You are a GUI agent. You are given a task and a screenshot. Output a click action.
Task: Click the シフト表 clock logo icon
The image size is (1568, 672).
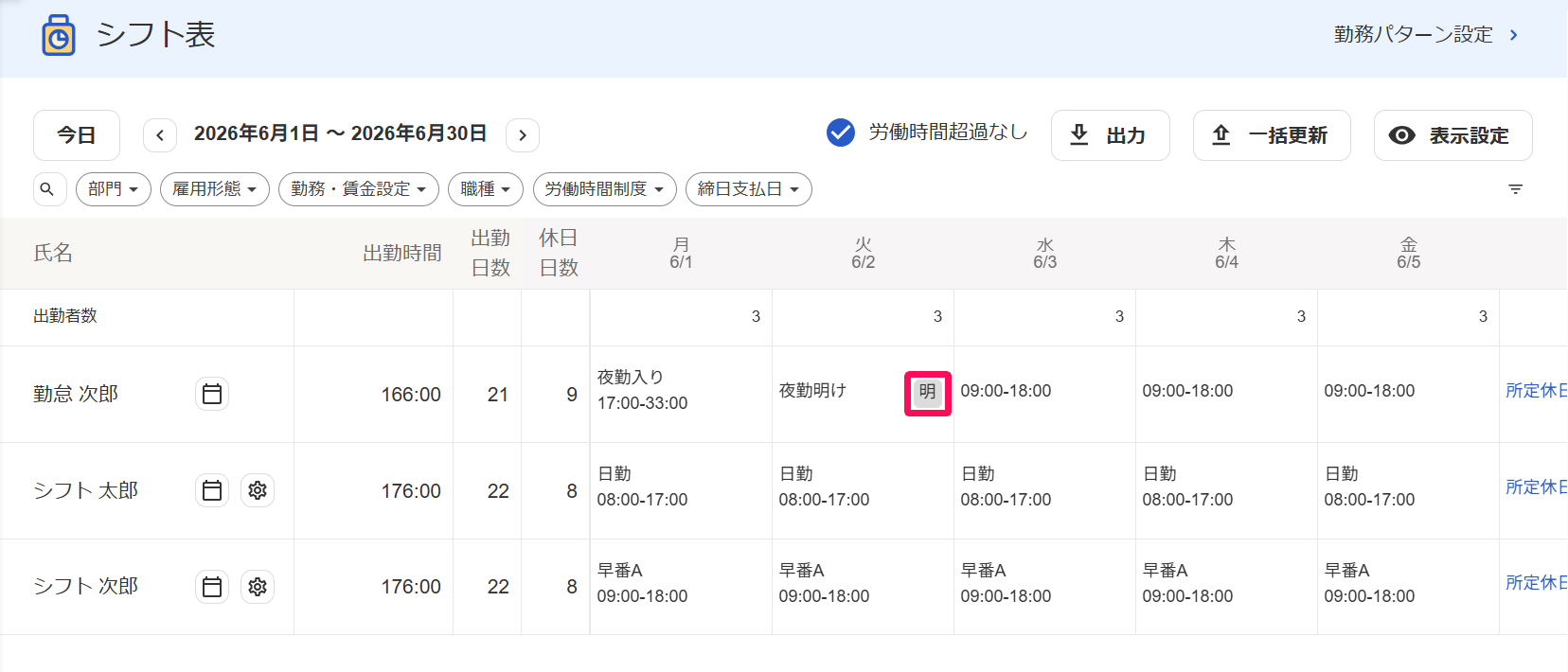click(59, 36)
